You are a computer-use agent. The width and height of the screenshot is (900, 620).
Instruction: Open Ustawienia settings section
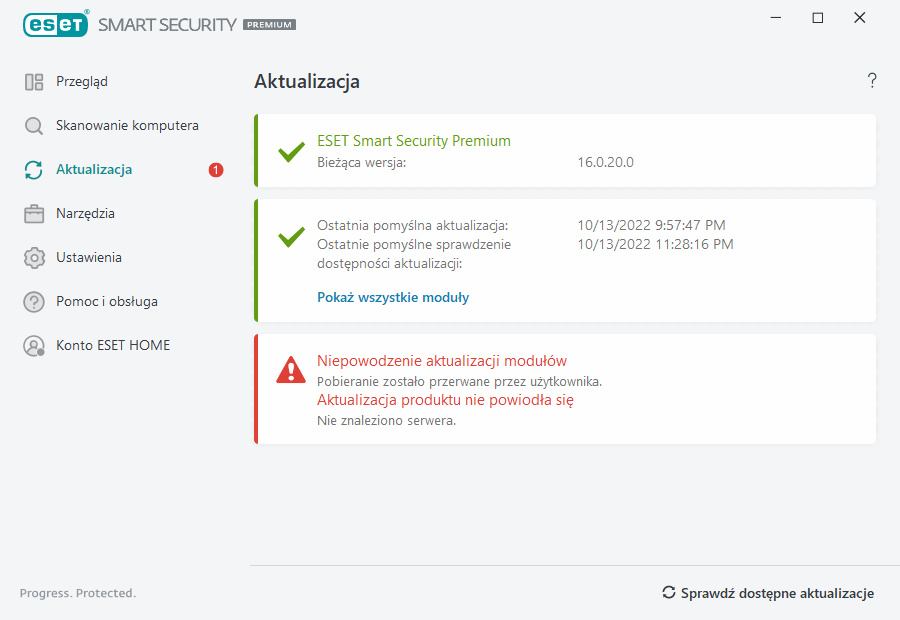tap(89, 258)
